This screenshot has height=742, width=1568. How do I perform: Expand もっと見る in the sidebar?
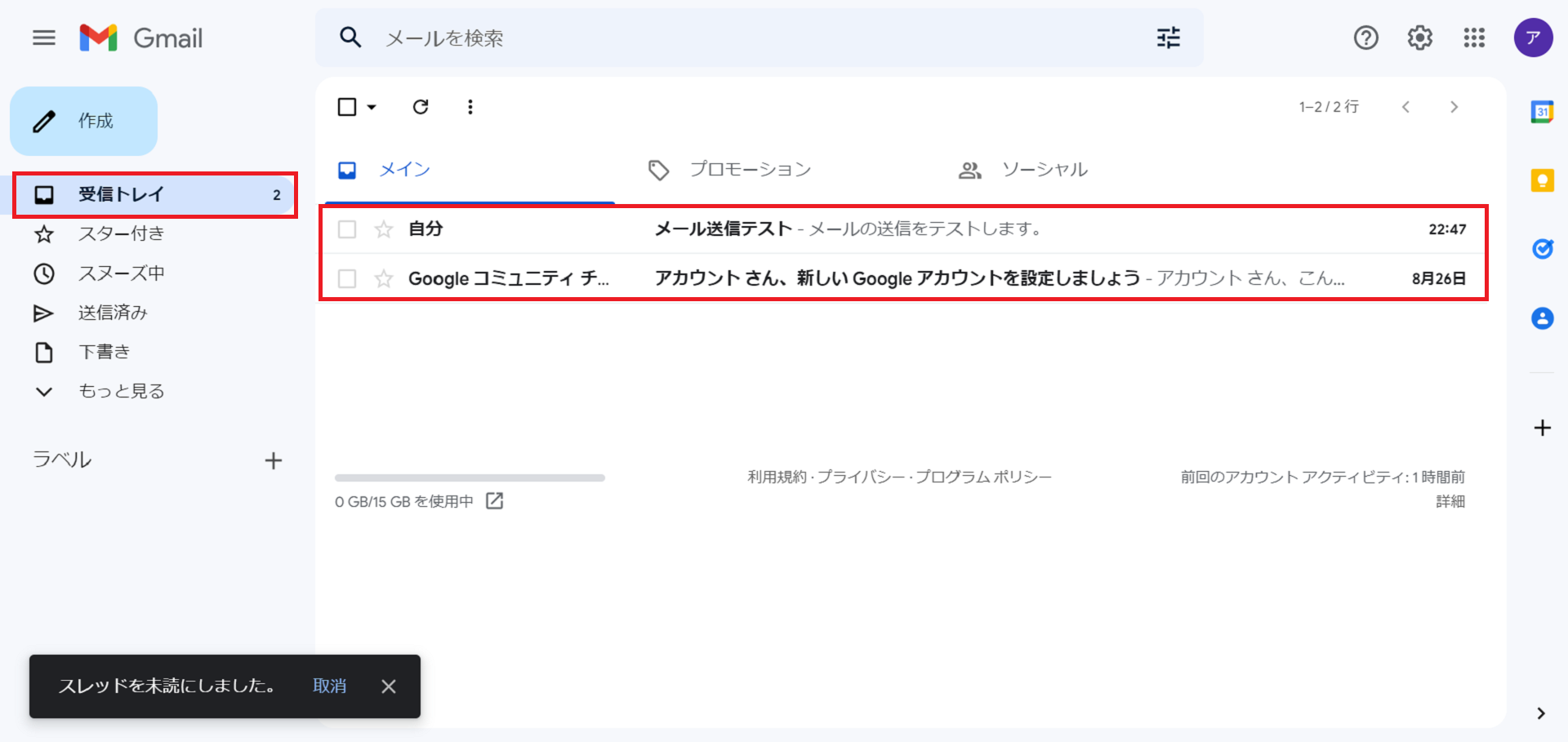121,391
